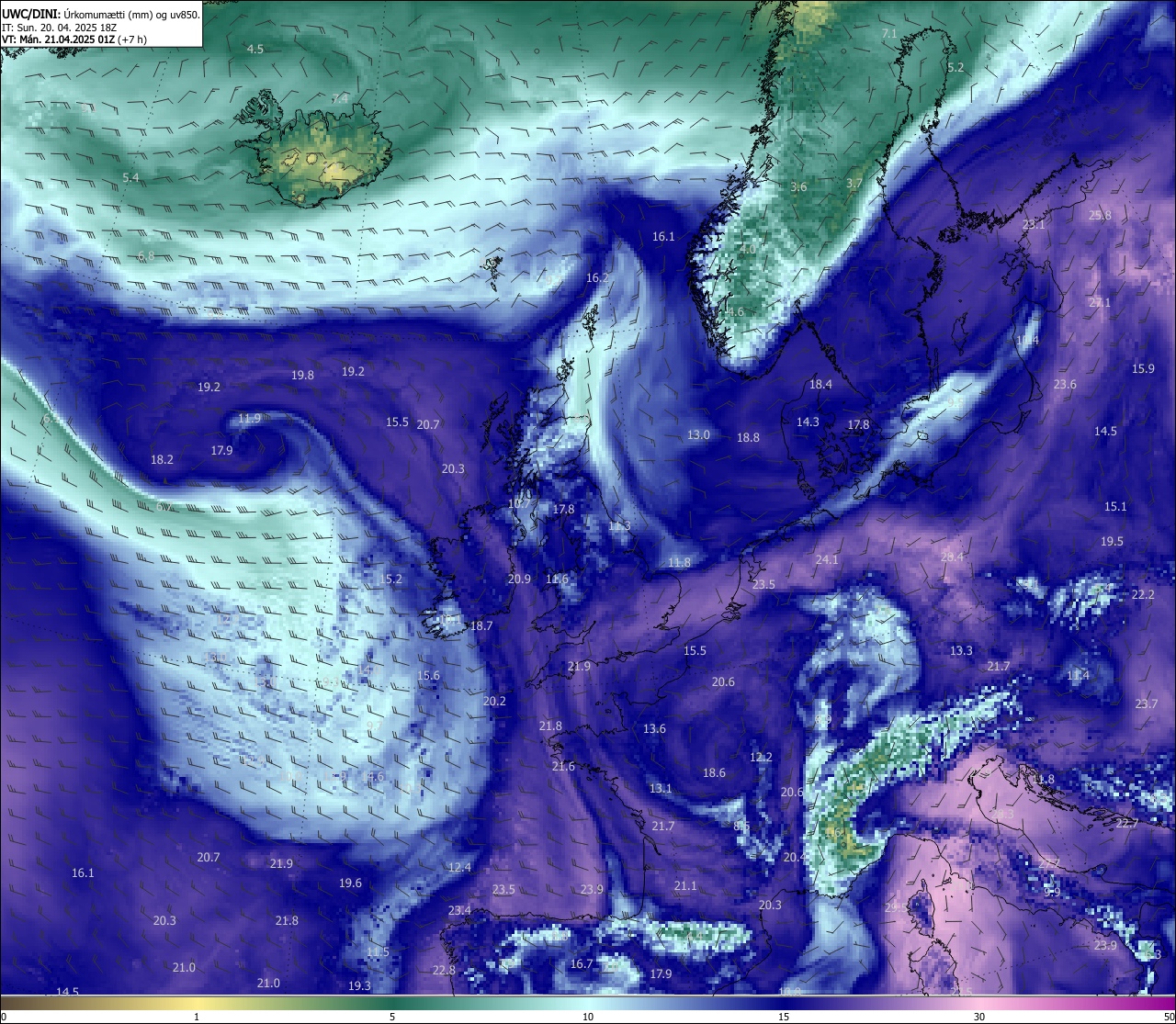Click the value 23.6 on the map
Image resolution: width=1176 pixels, height=1024 pixels.
pyautogui.click(x=1065, y=384)
